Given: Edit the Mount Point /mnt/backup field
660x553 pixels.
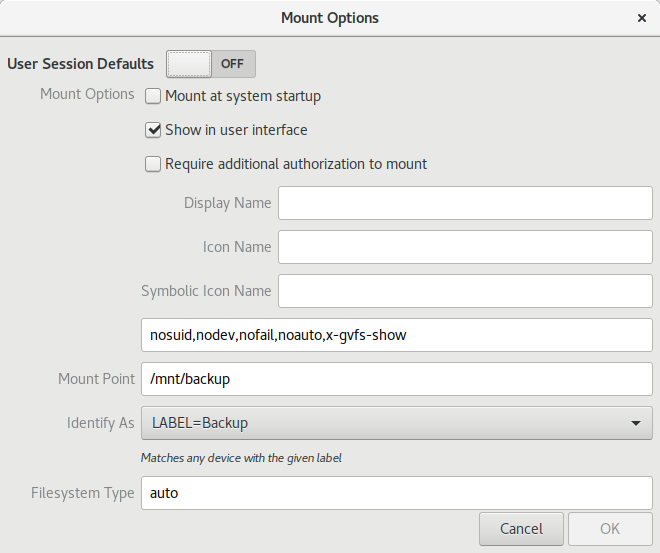Looking at the screenshot, I should (397, 379).
